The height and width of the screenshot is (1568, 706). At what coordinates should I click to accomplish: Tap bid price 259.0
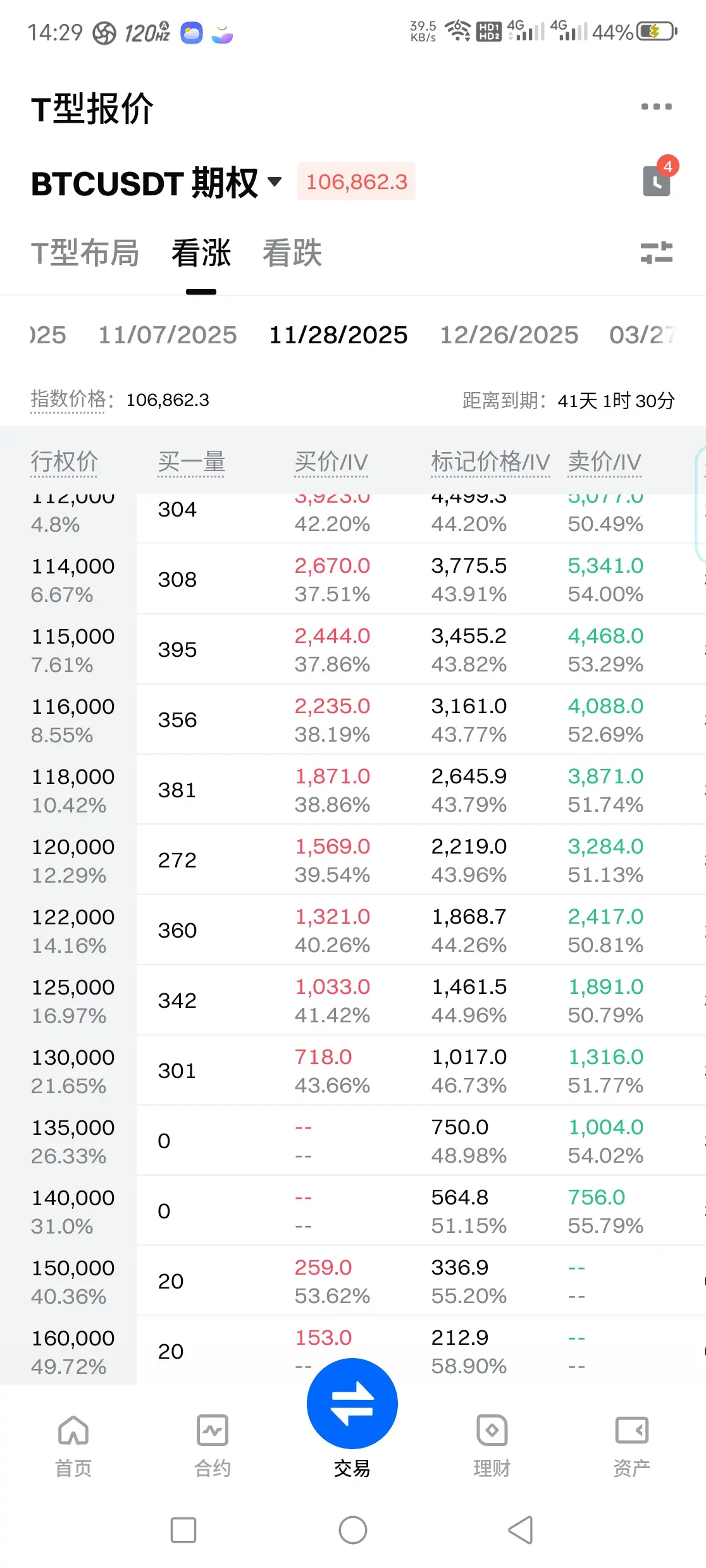point(323,1267)
